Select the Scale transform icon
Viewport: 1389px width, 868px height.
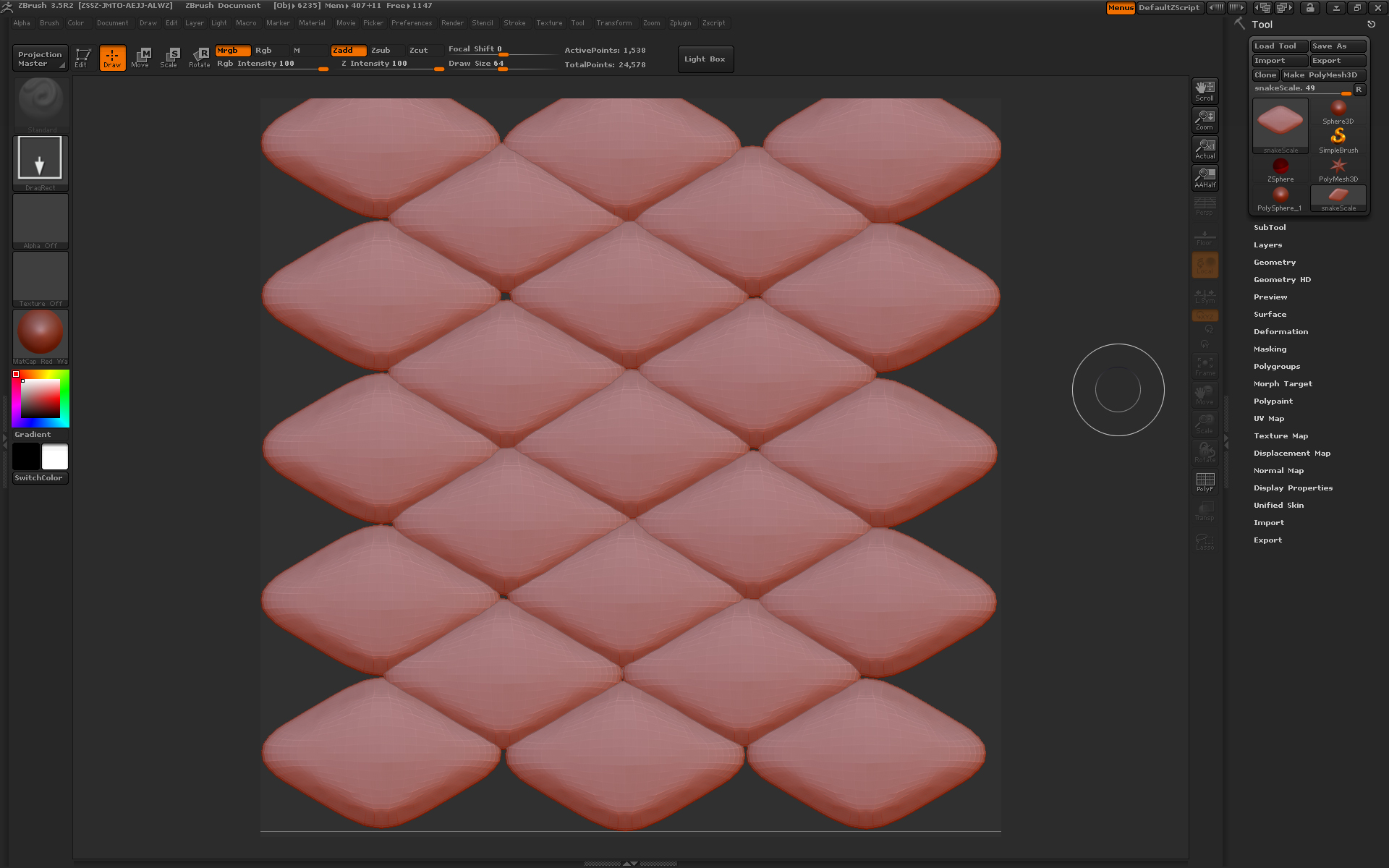click(169, 57)
